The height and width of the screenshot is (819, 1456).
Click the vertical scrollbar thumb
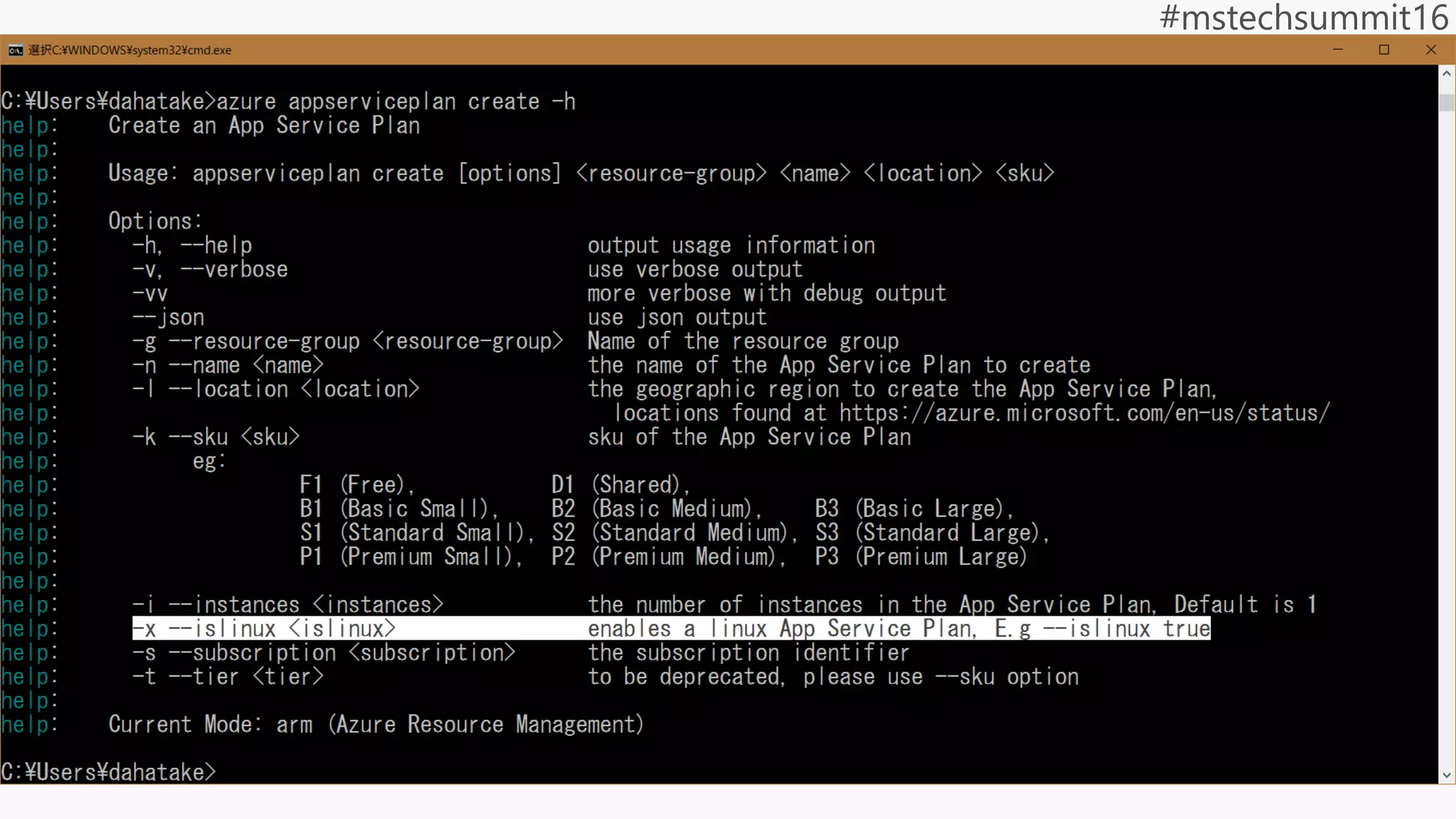pos(1447,102)
